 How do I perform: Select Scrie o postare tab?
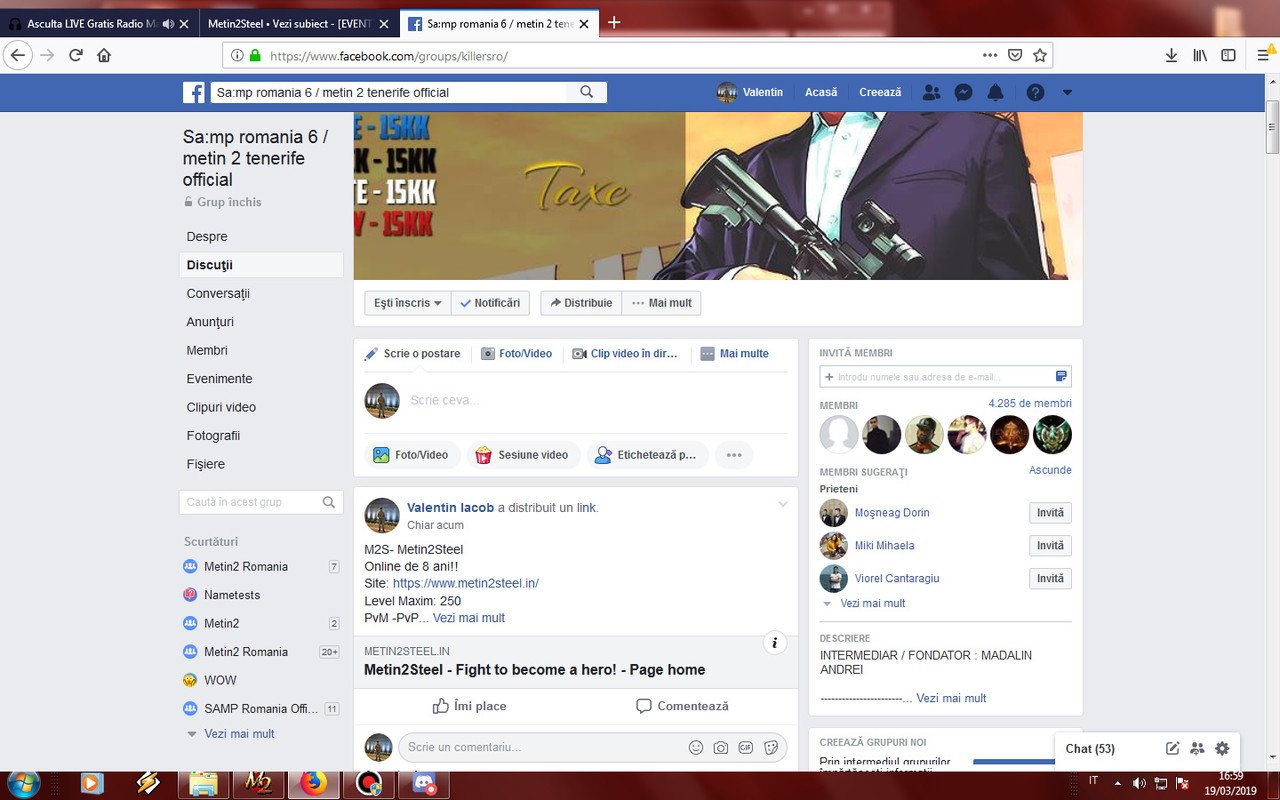[412, 354]
